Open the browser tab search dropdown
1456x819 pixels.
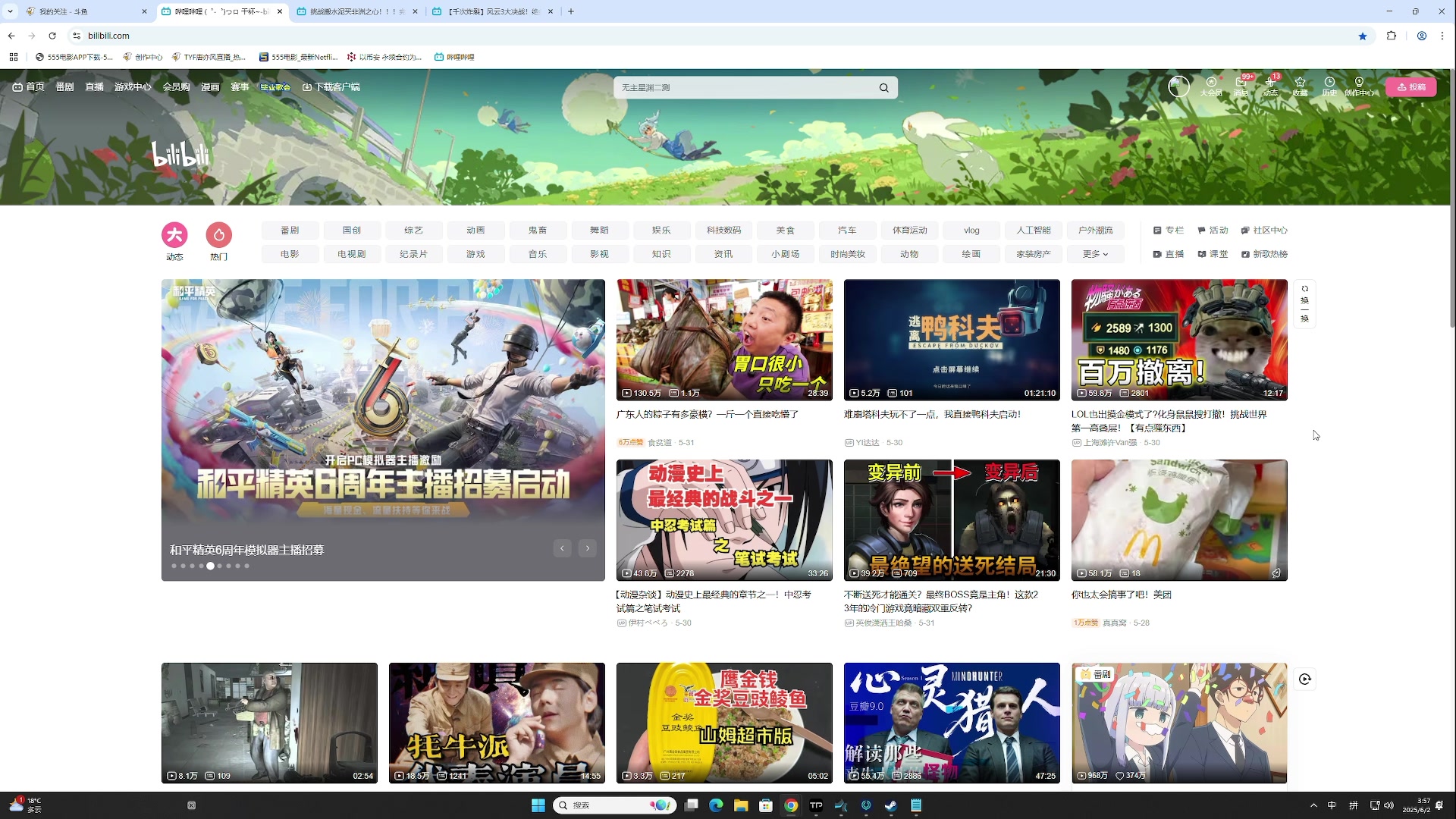coord(10,11)
